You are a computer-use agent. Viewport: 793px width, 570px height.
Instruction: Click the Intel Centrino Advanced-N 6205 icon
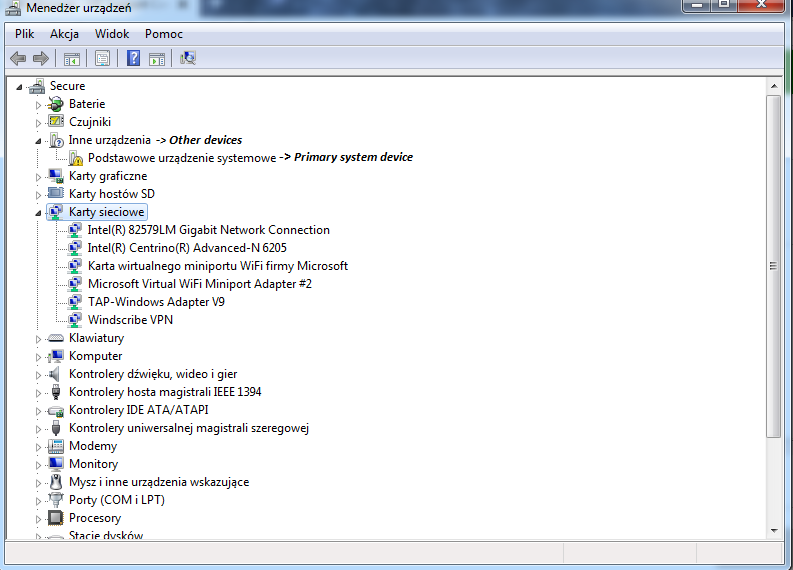[75, 248]
